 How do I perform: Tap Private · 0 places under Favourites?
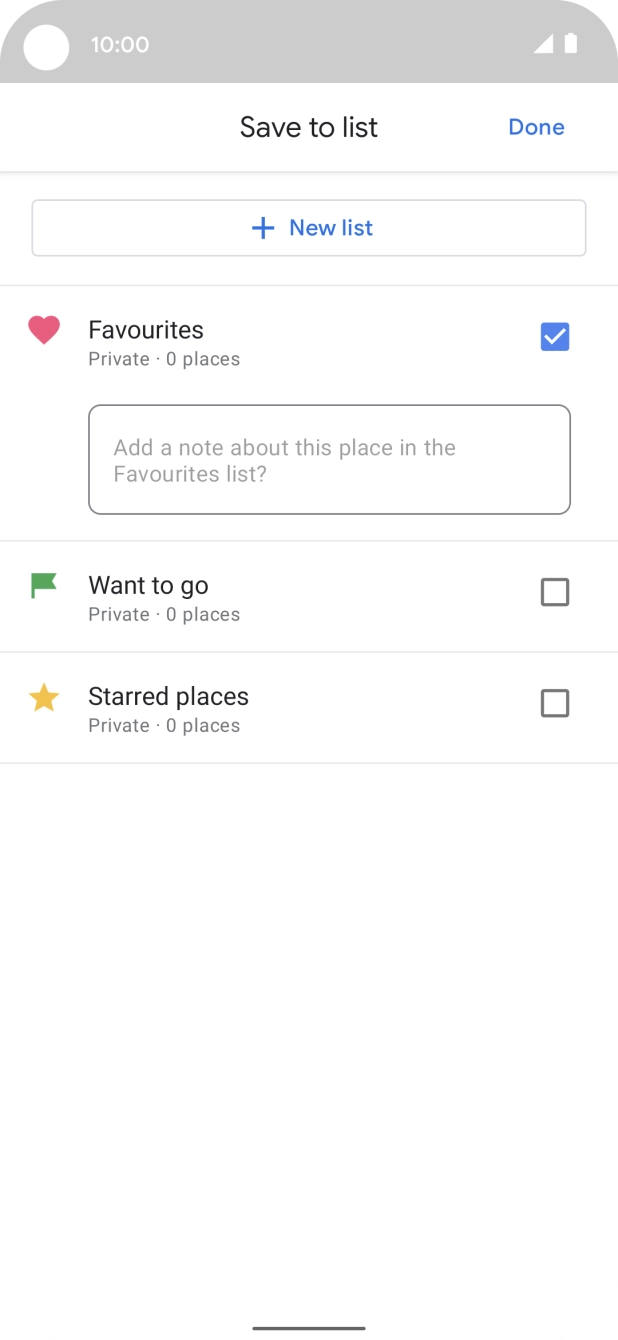(164, 359)
